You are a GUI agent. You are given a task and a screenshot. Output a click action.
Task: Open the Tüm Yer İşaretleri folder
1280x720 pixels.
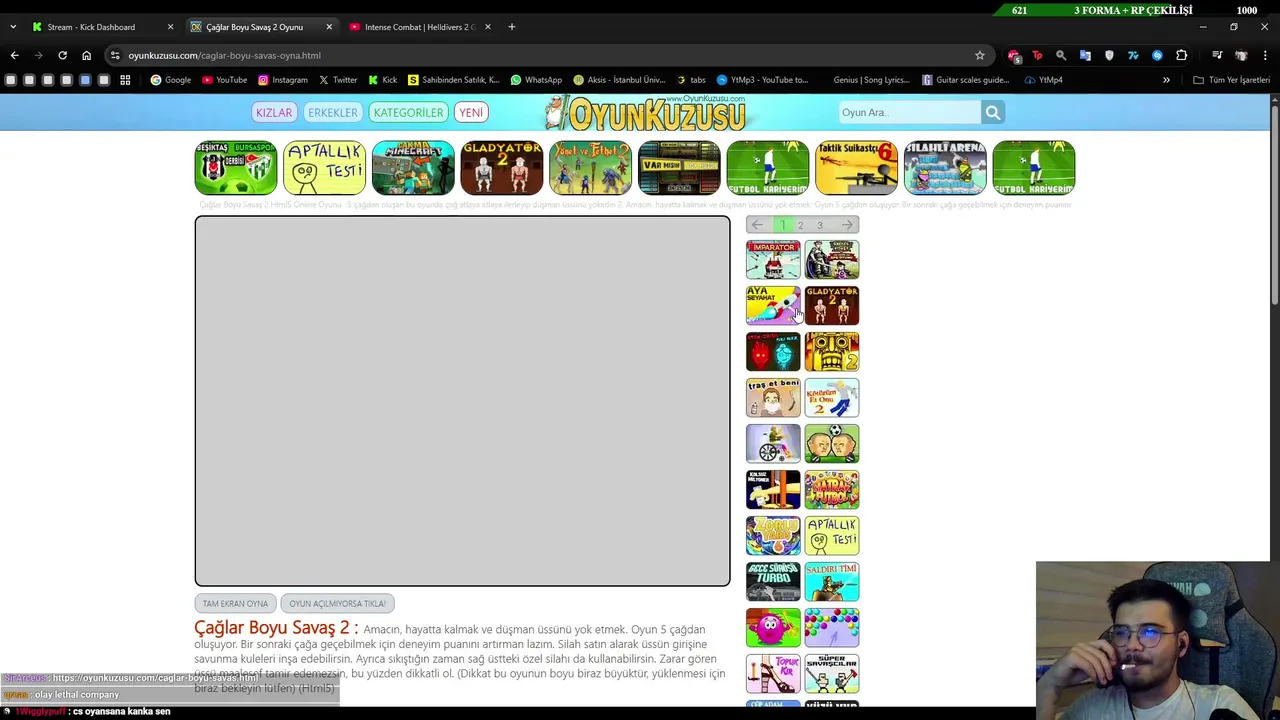click(1232, 80)
